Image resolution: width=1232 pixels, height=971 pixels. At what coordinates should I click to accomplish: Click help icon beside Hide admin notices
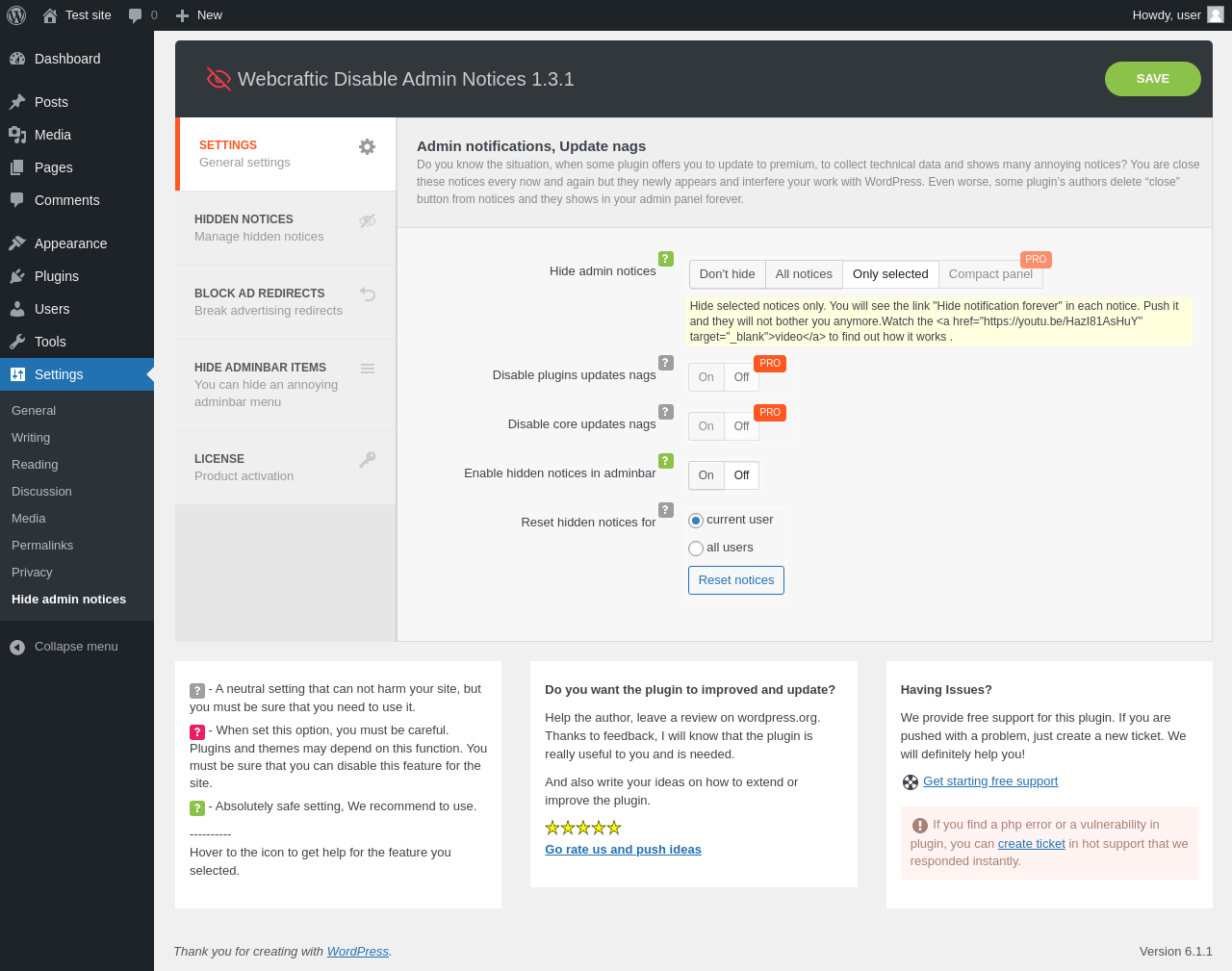point(666,259)
